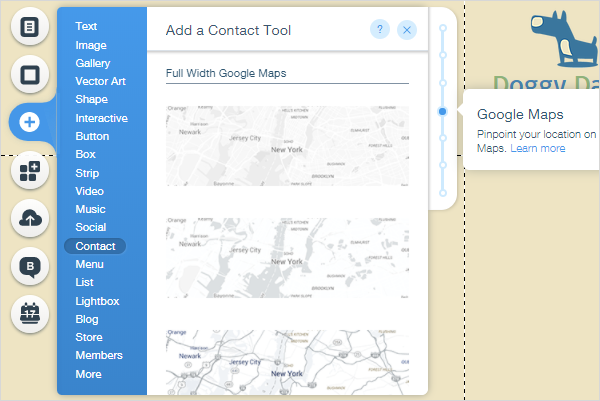The width and height of the screenshot is (600, 401).
Task: Jump to the third section dot in navigator
Action: 443,83
